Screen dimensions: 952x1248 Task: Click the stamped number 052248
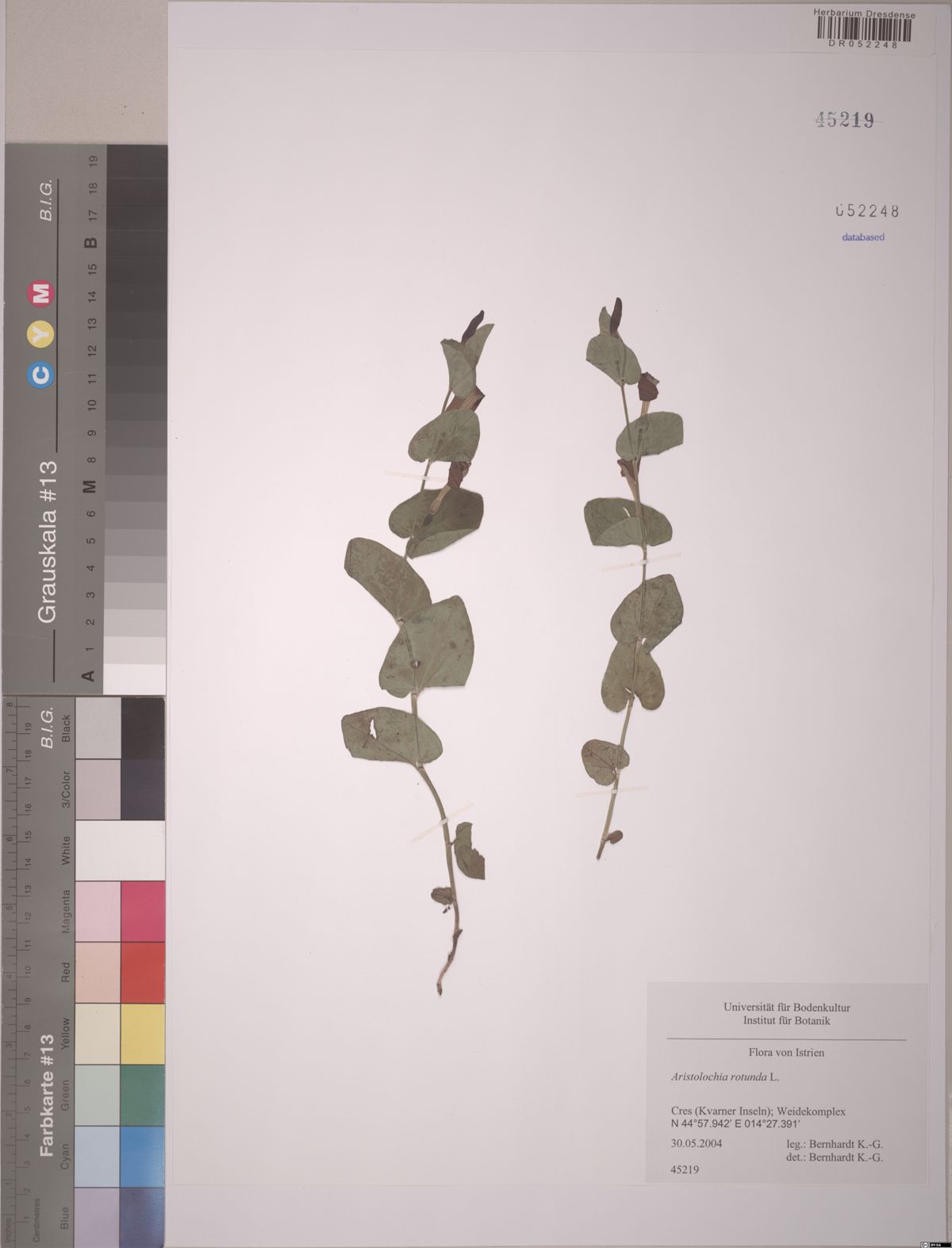coord(866,211)
